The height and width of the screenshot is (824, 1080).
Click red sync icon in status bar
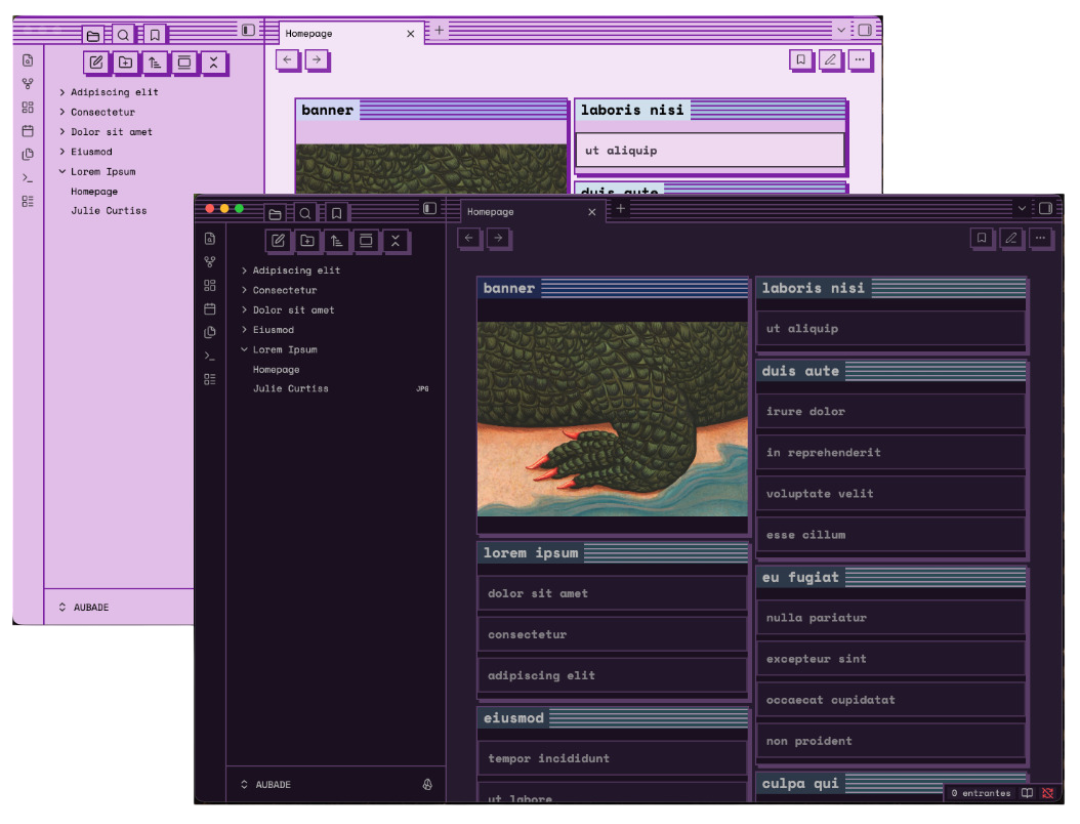(x=1048, y=793)
